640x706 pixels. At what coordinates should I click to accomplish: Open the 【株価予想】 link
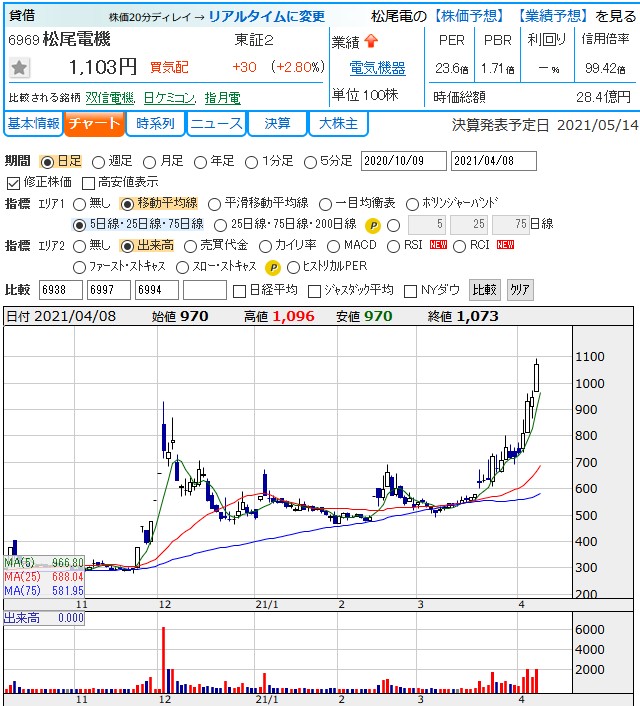coord(468,16)
